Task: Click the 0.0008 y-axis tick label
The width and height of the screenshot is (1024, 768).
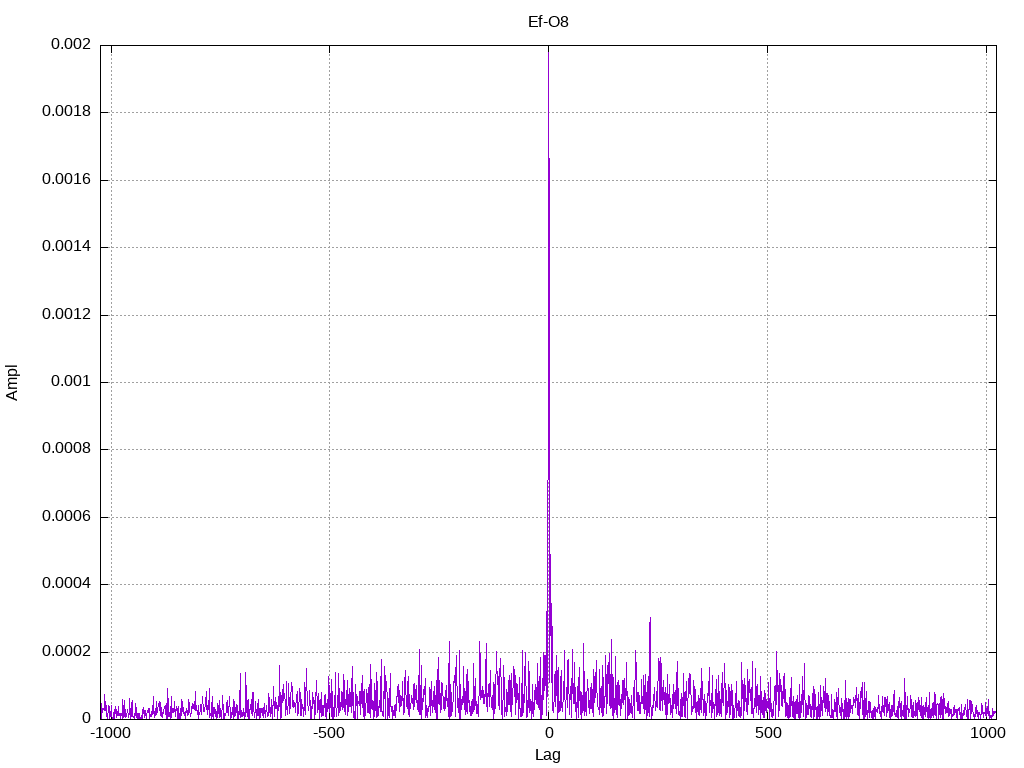Action: point(66,449)
